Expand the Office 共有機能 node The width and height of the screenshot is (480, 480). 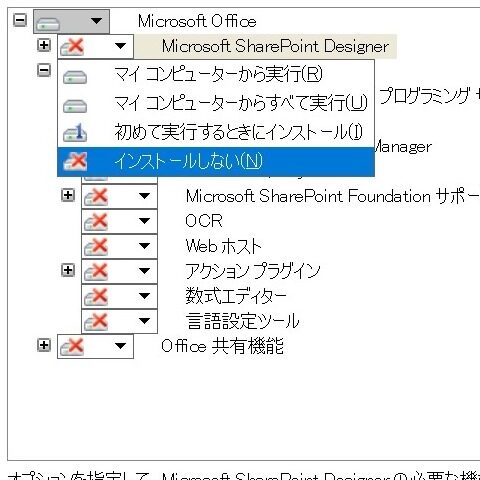(x=44, y=345)
